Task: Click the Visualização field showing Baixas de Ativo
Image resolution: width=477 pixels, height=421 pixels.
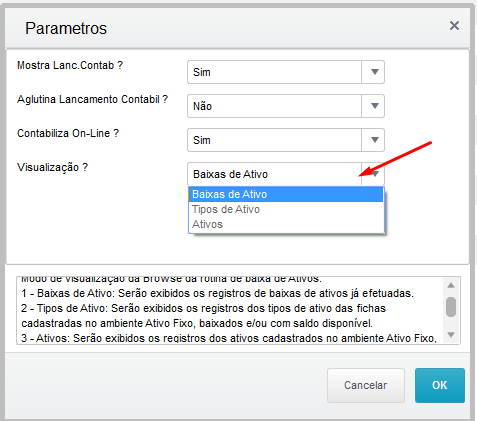Action: click(274, 174)
